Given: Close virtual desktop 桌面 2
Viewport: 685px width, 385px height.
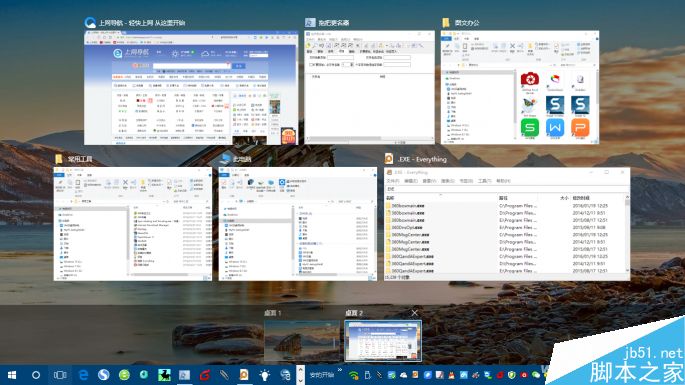Looking at the screenshot, I should click(415, 313).
